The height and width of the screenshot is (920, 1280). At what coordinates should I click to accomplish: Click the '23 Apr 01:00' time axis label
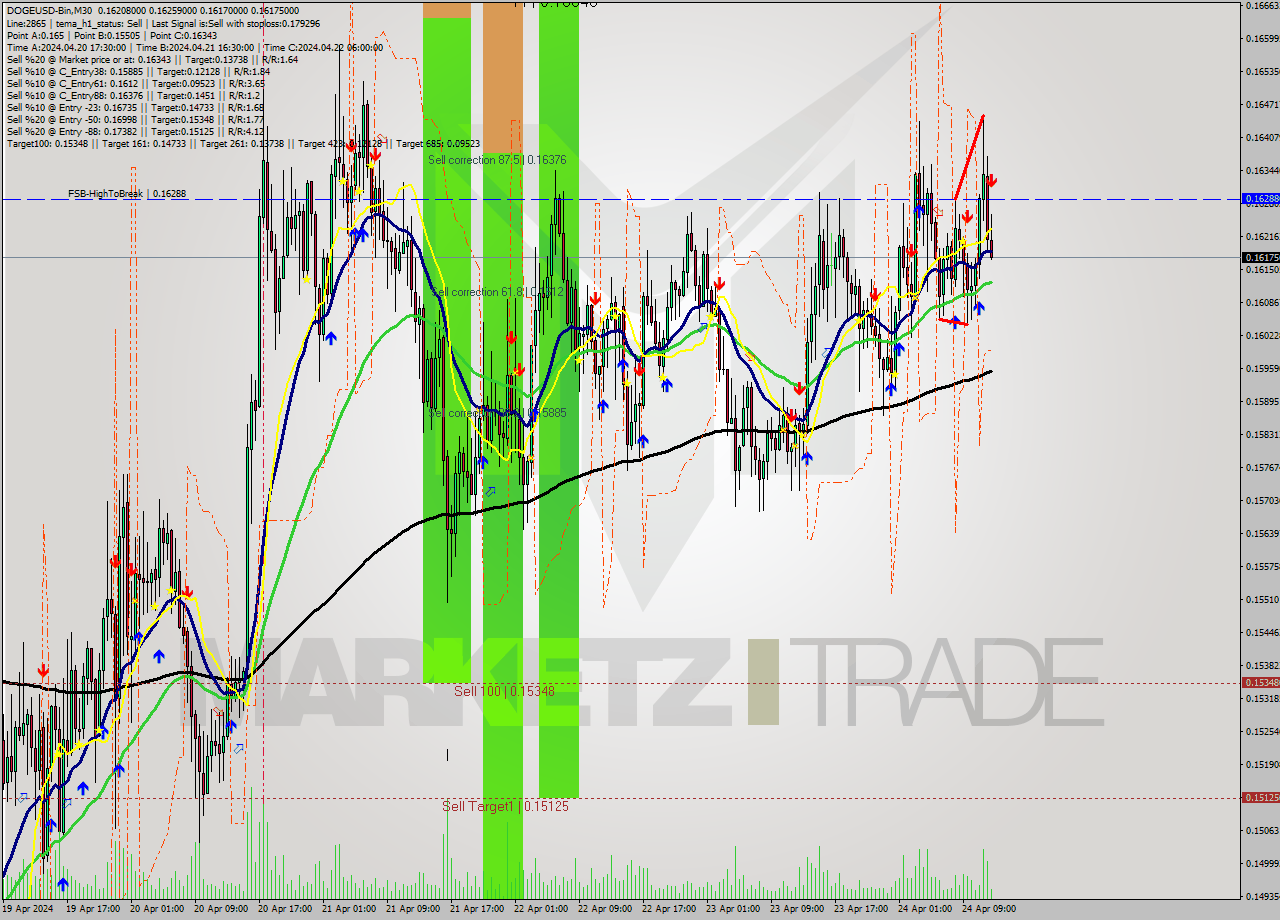click(733, 909)
